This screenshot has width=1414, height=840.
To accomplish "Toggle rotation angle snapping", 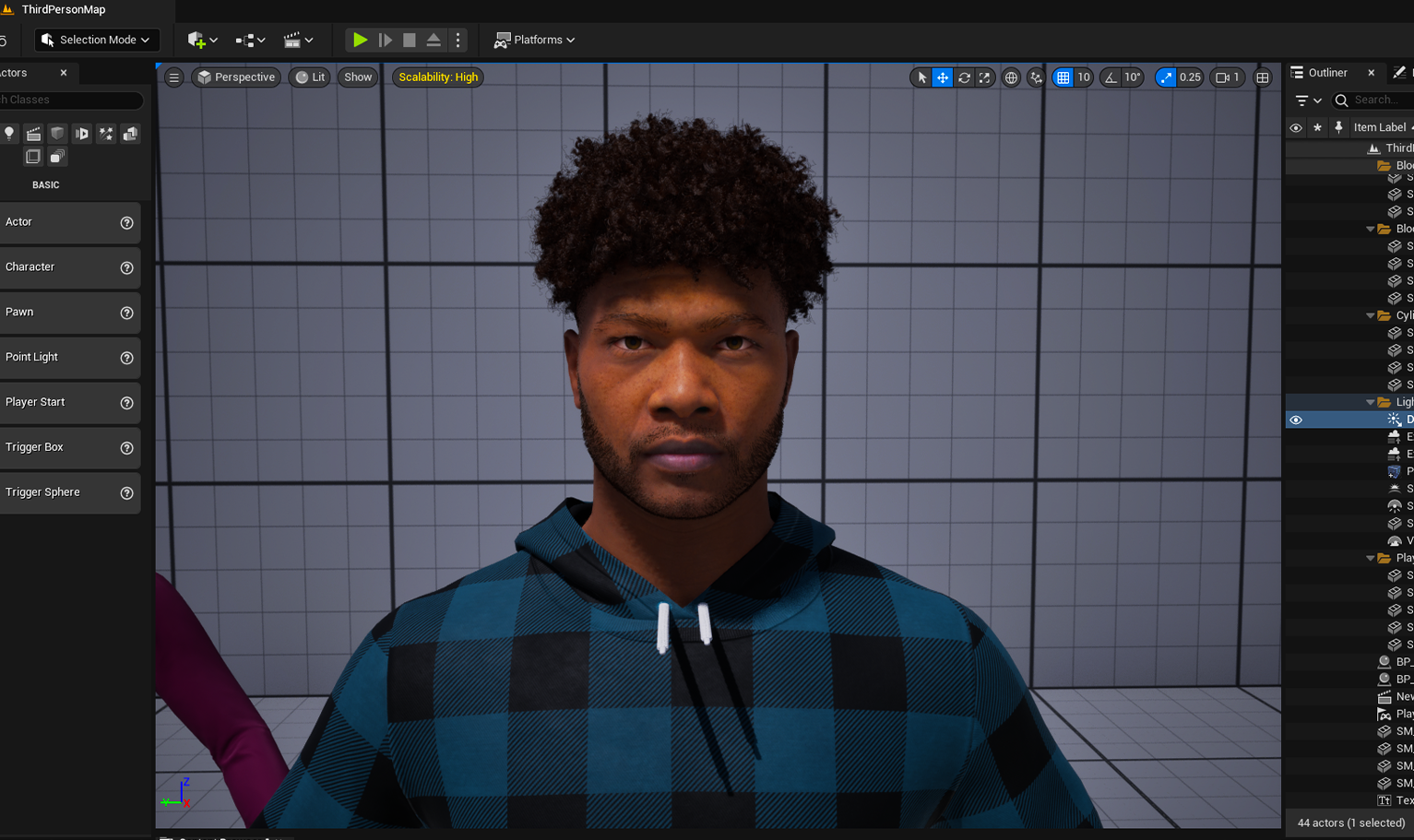I will 1111,77.
